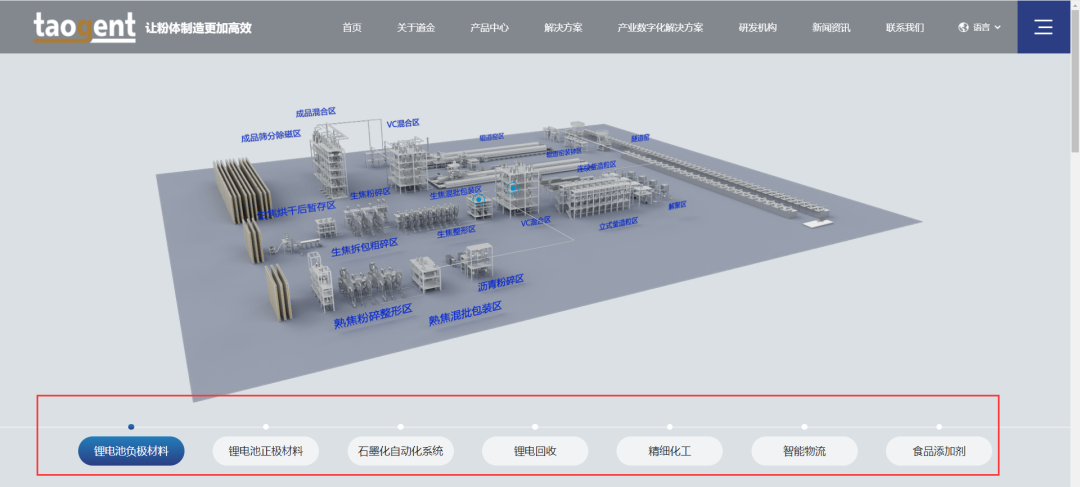Open 解决方案 navigation item
Image resolution: width=1080 pixels, height=487 pixels.
click(563, 27)
